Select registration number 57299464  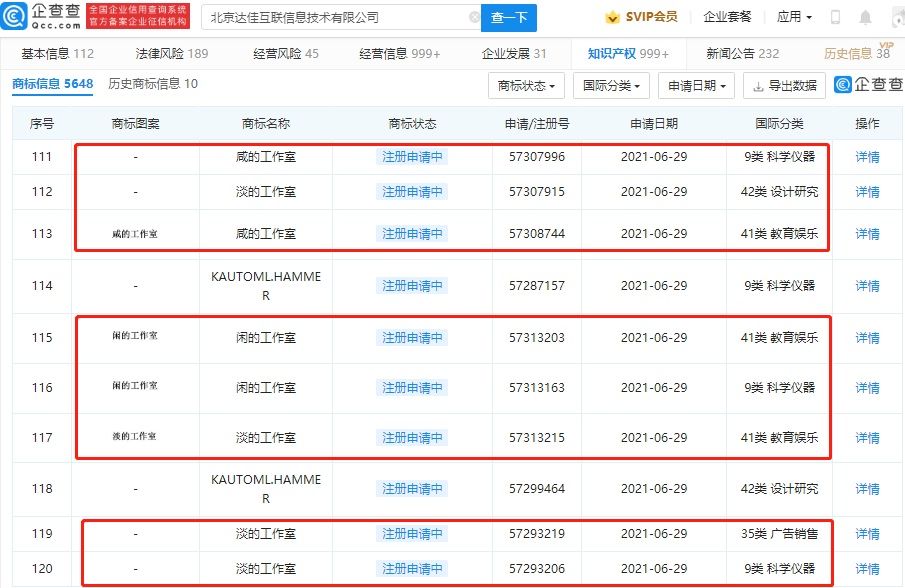tap(537, 489)
